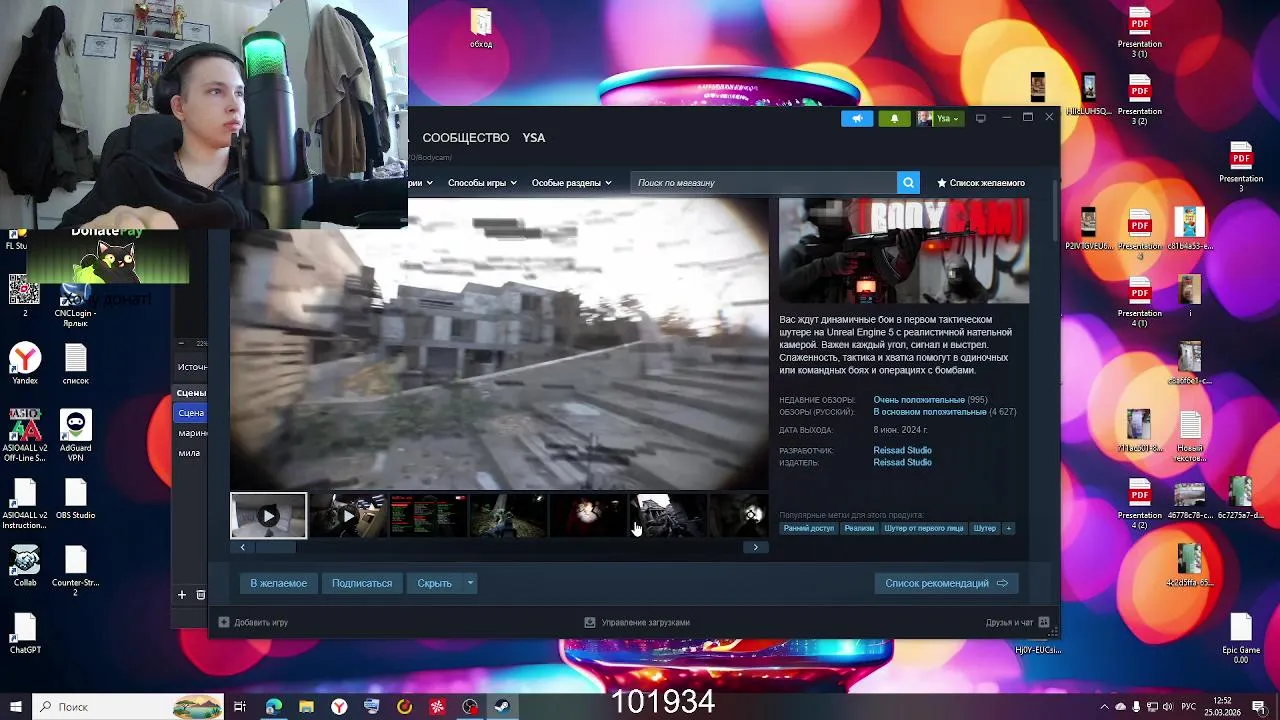The height and width of the screenshot is (720, 1280).
Task: Click Добавить игру at Steam bottom
Action: [254, 622]
